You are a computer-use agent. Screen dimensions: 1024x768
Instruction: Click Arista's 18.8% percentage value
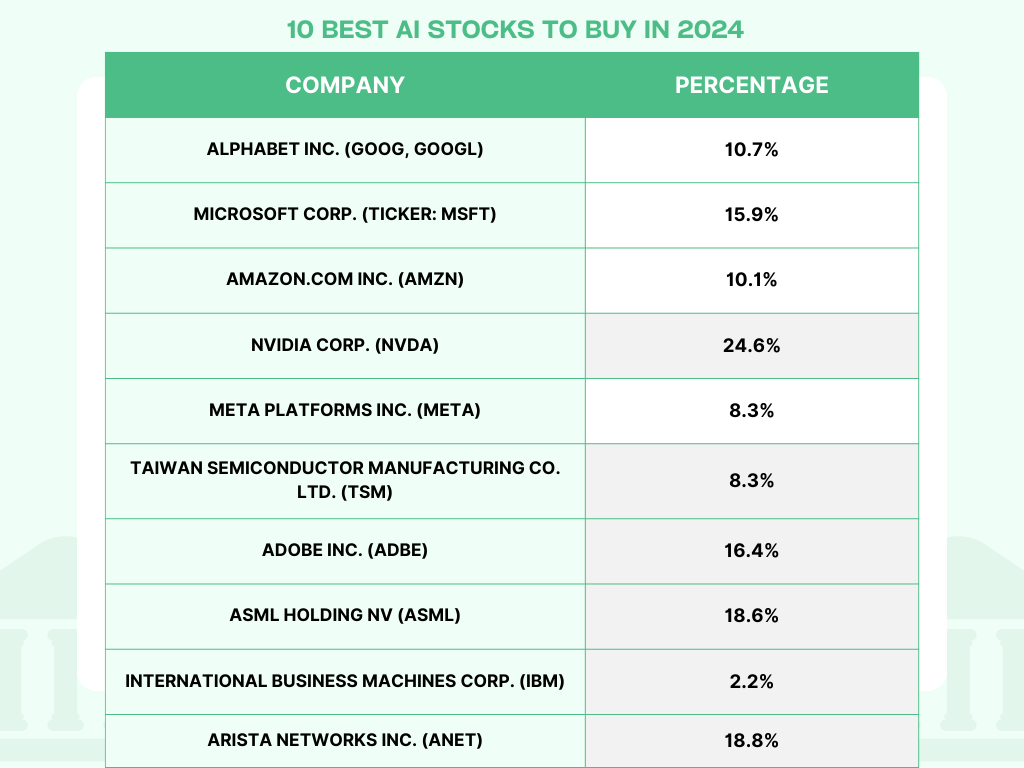(x=752, y=740)
